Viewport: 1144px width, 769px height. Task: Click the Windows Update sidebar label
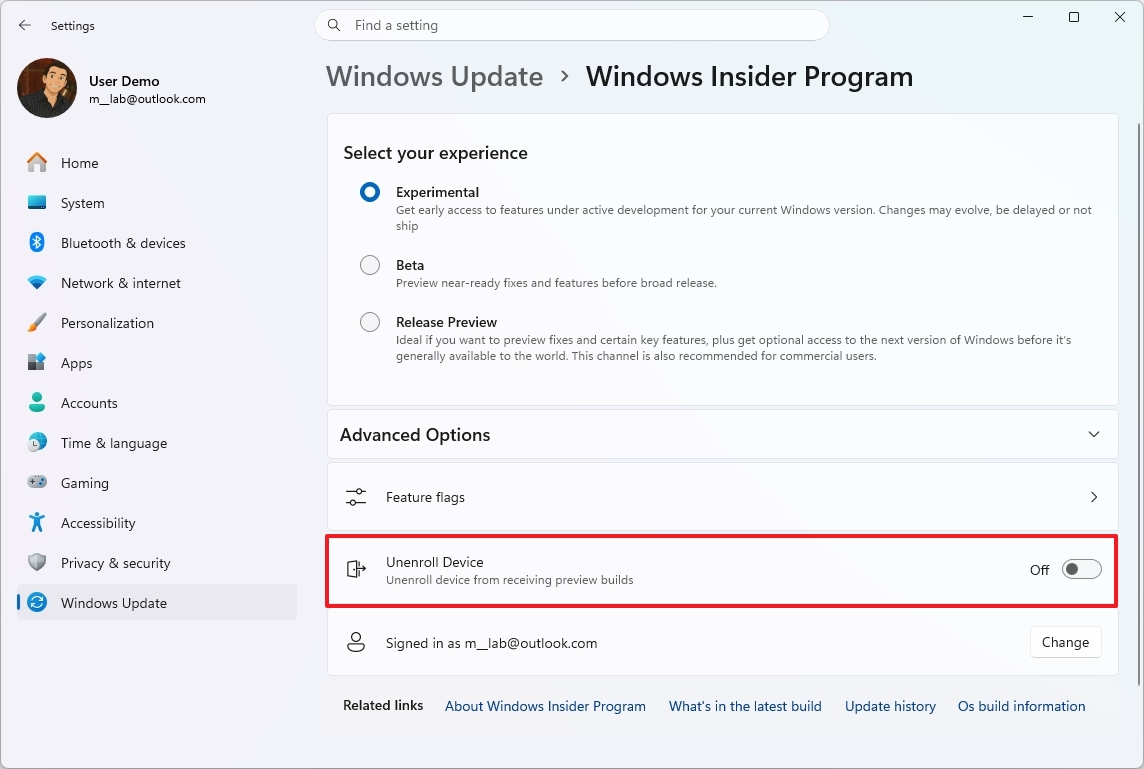(x=114, y=603)
